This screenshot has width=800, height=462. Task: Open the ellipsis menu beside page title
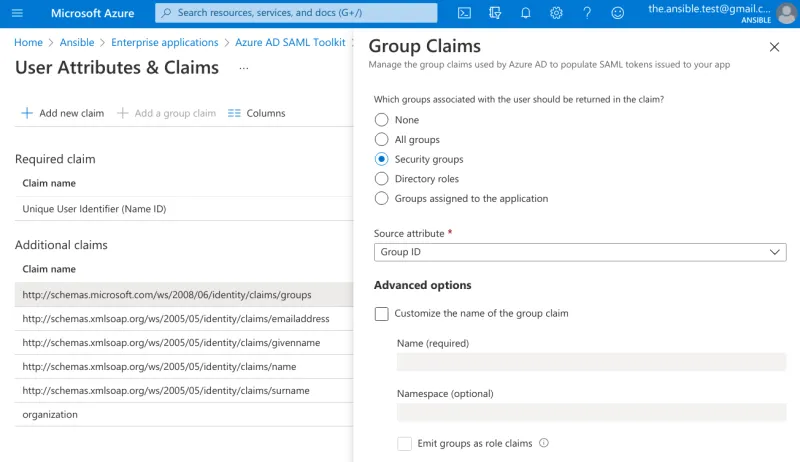244,68
